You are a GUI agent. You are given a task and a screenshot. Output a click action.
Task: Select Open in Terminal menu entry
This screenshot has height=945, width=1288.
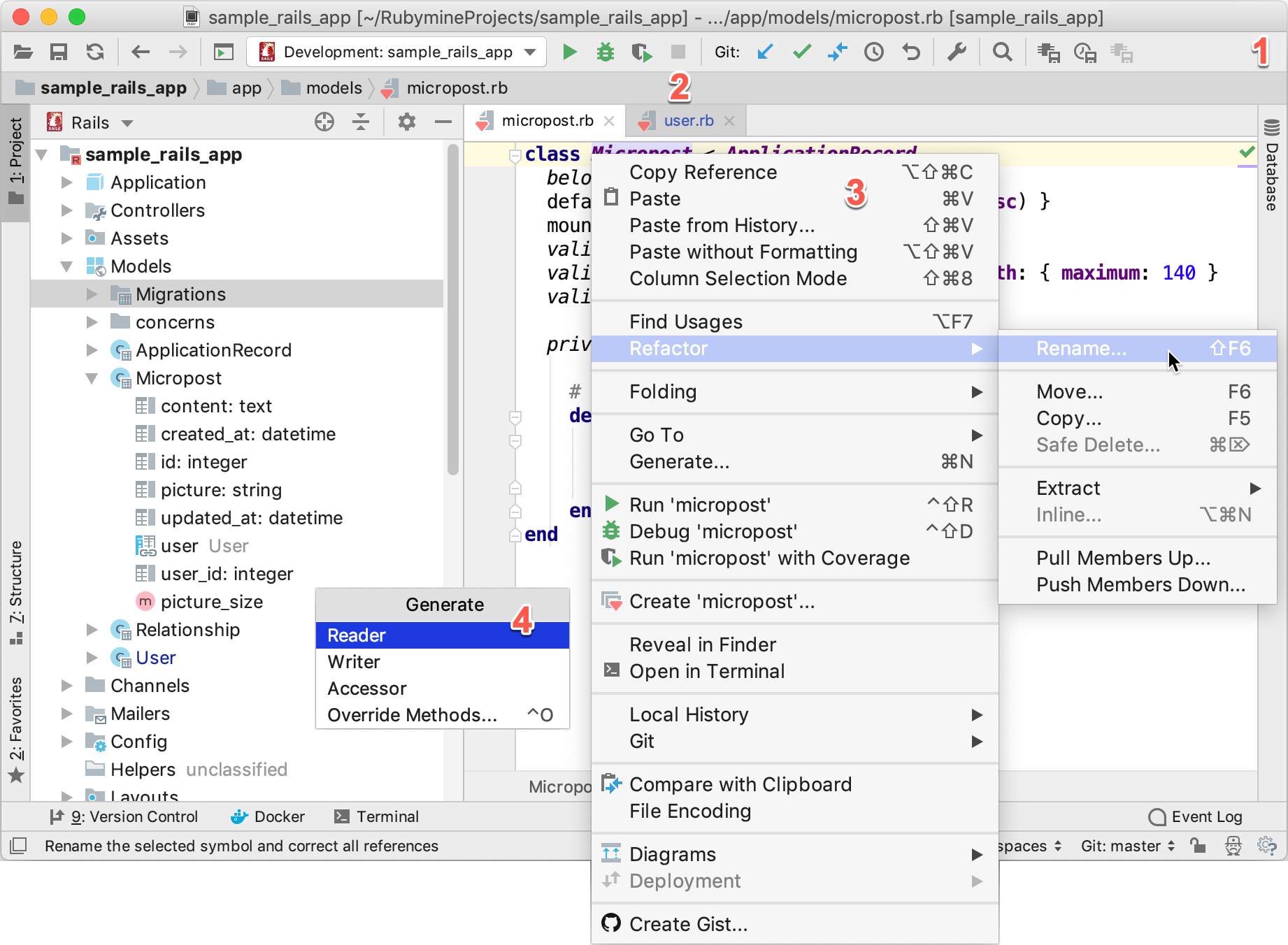pos(794,671)
